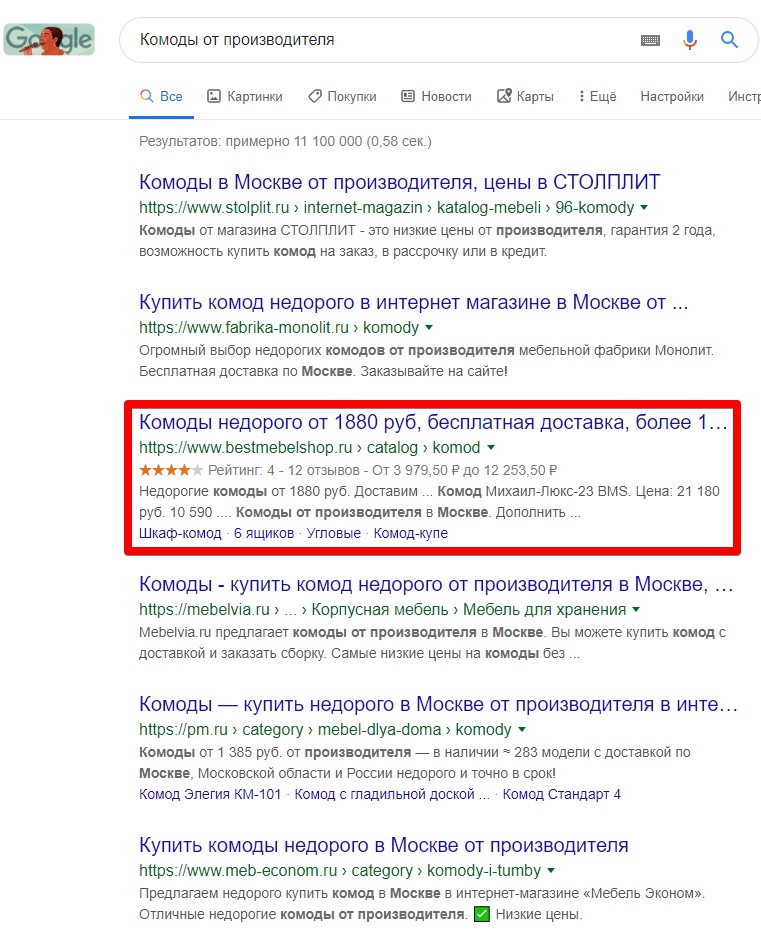Viewport: 761px width, 931px height.
Task: Expand dropdown arrow beside pm.ru URL
Action: [x=522, y=730]
